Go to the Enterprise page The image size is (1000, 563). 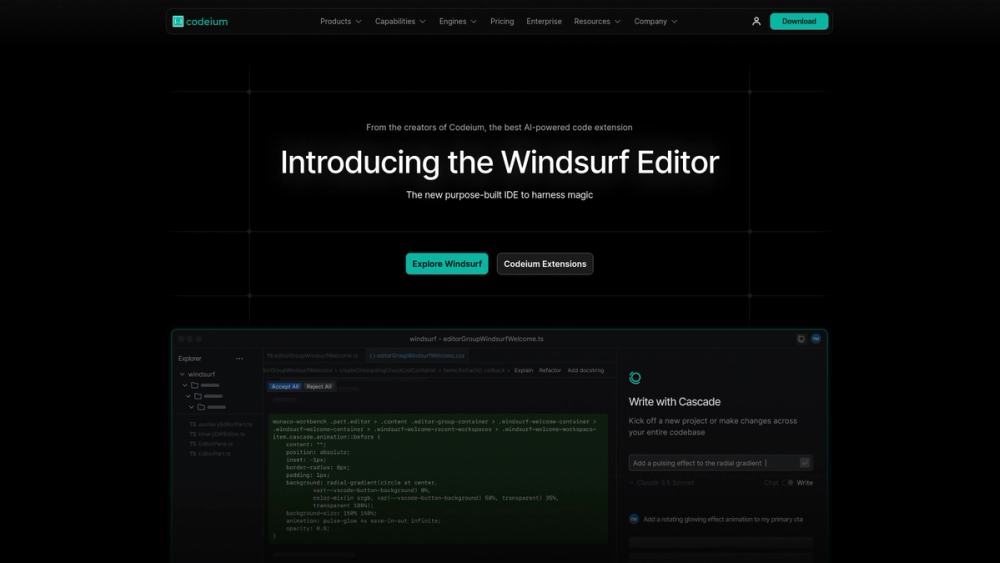(544, 21)
